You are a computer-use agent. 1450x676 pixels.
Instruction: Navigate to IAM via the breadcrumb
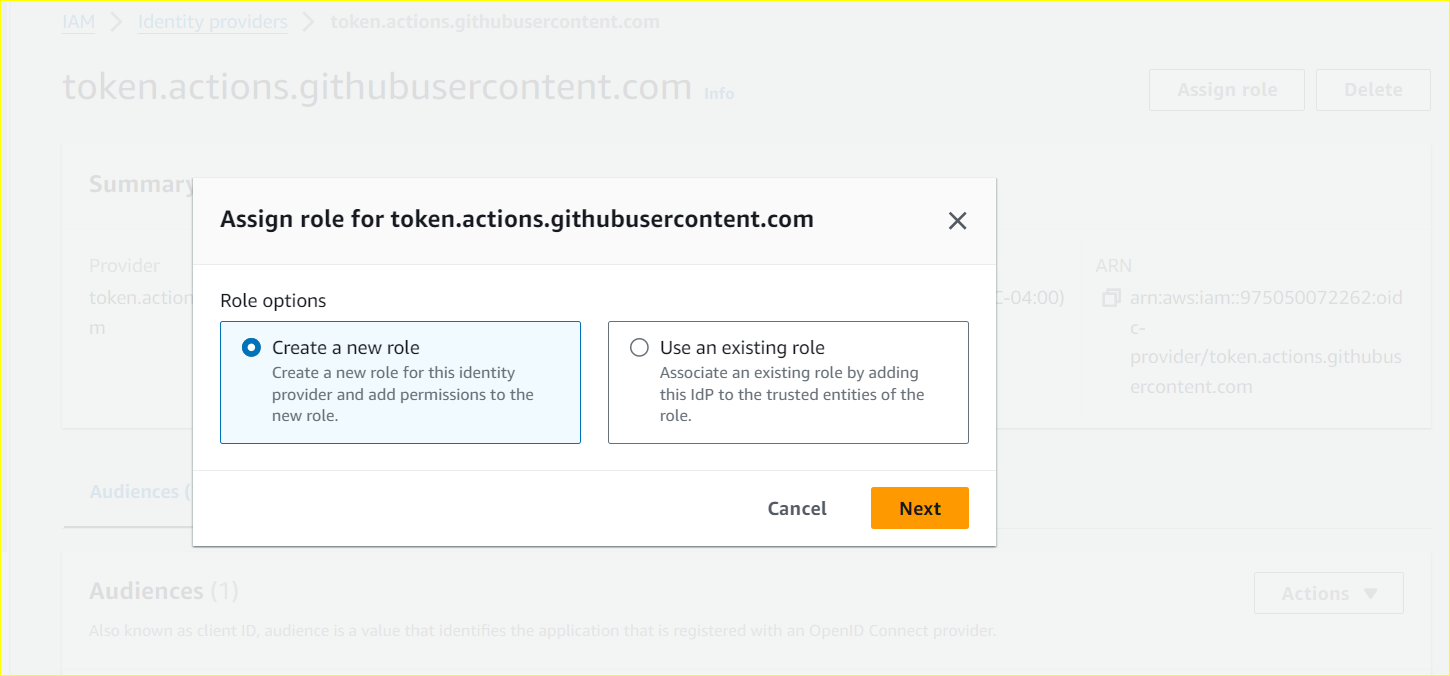pos(78,21)
